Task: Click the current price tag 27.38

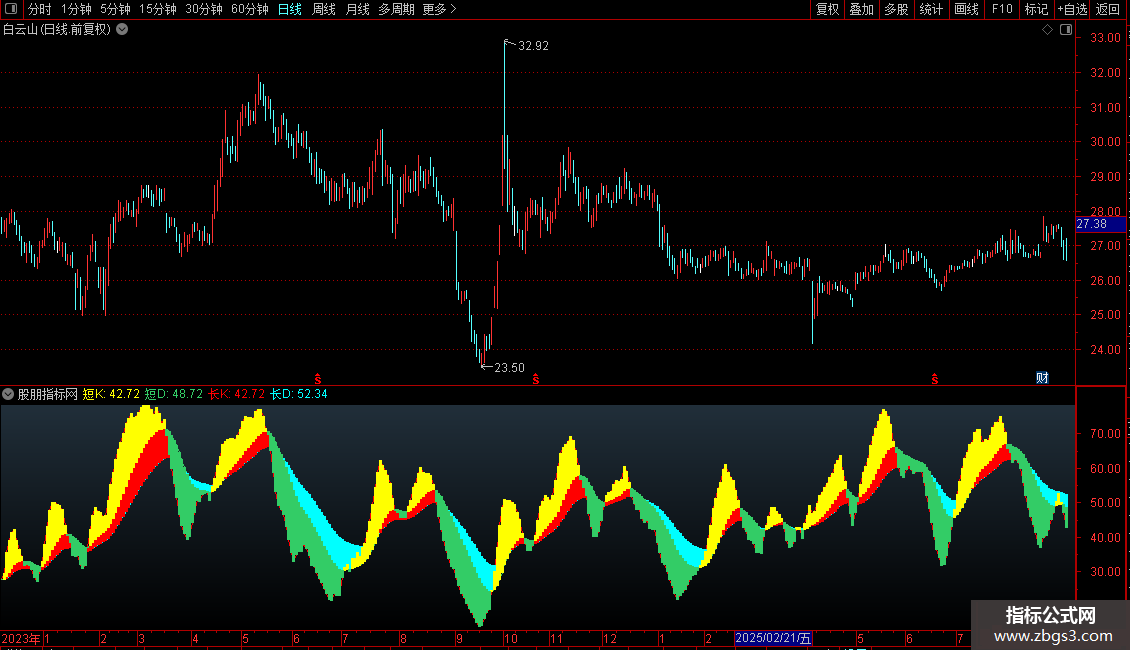Action: pos(1100,224)
